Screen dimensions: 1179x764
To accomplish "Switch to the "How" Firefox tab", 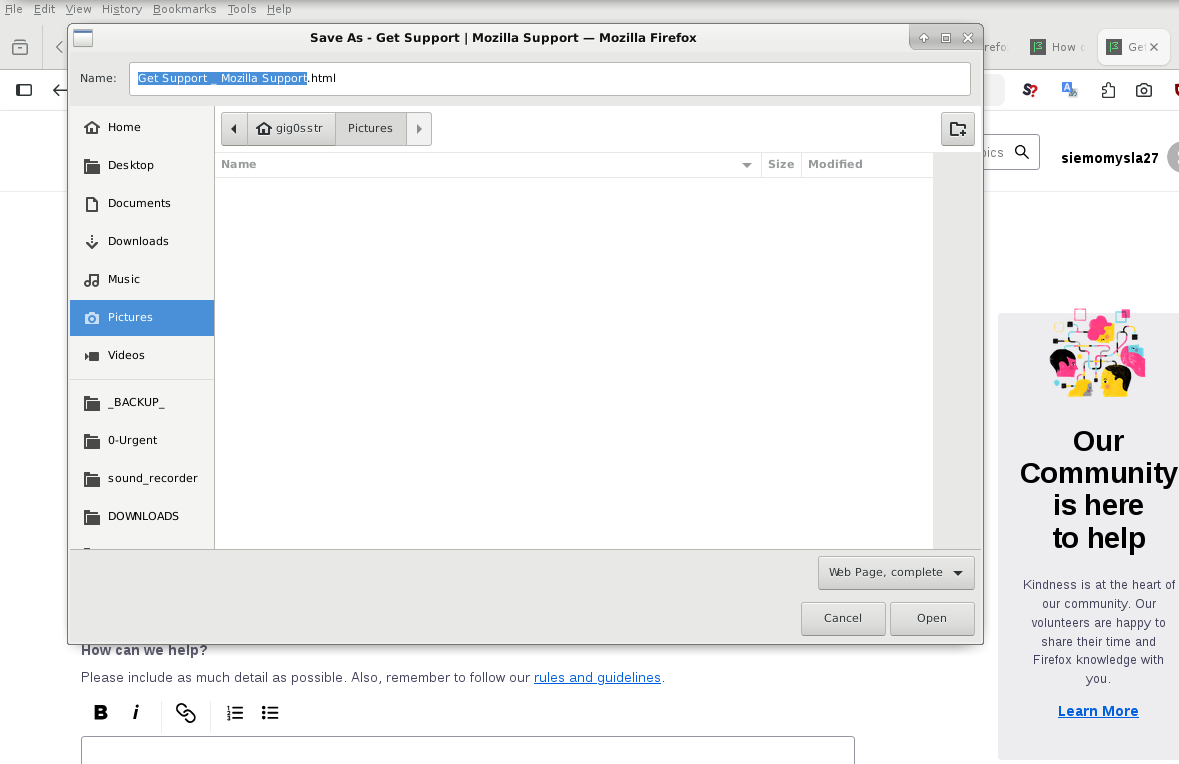I will pos(1058,47).
